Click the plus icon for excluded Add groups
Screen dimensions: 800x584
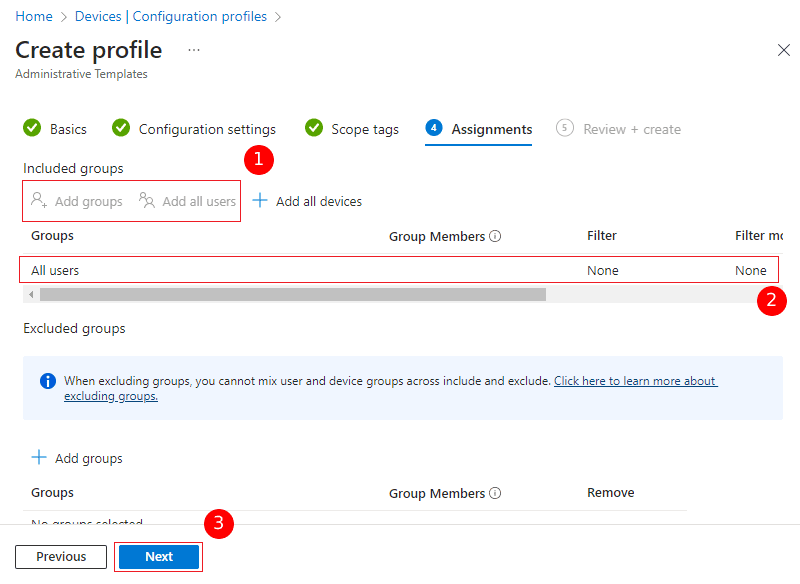pyautogui.click(x=39, y=458)
